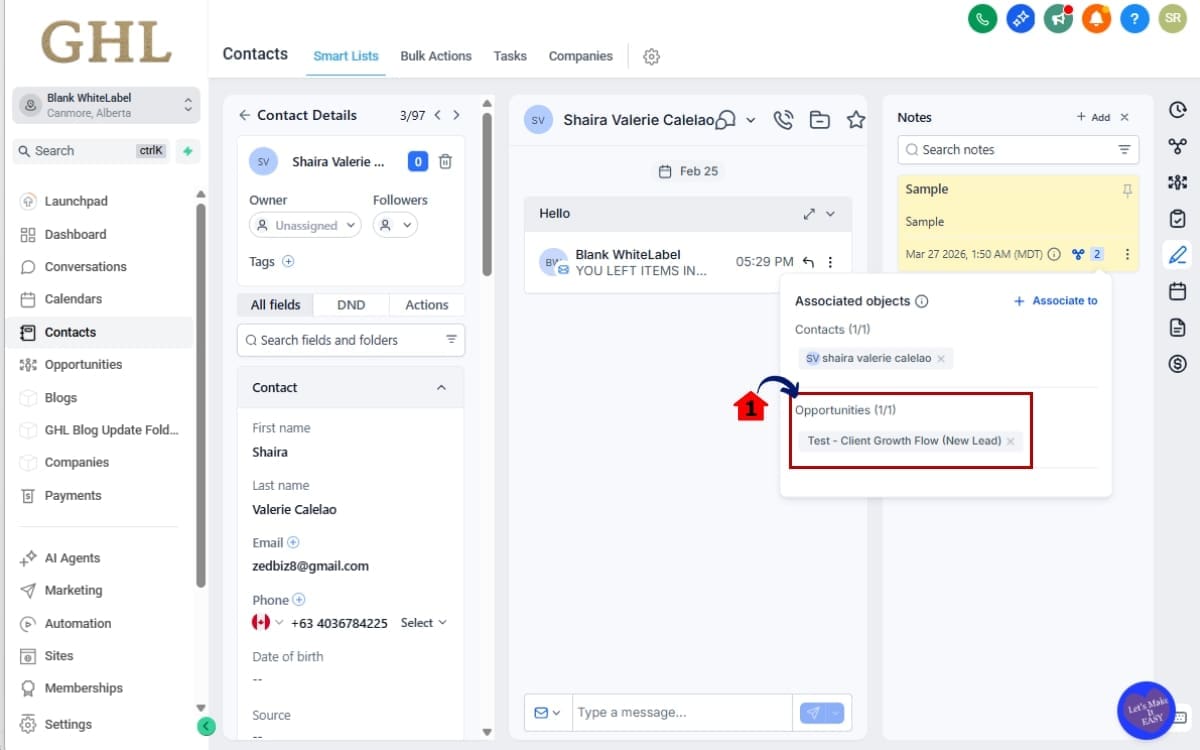Switch to the DND tab
Viewport: 1200px width, 750px height.
click(x=351, y=305)
